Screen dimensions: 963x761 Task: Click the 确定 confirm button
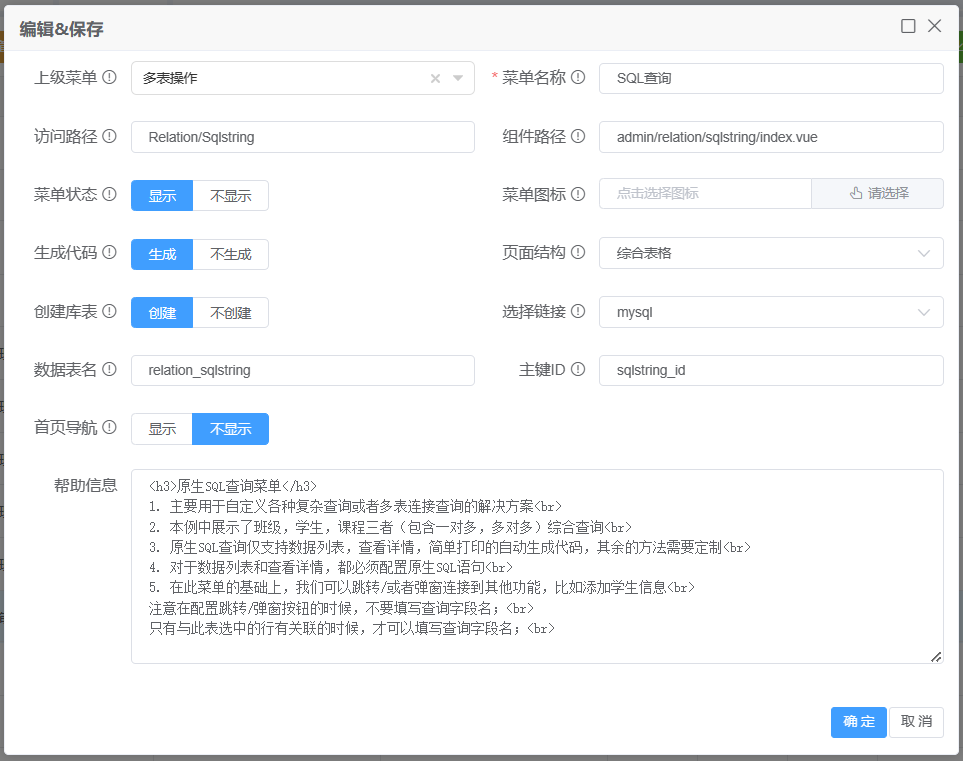click(858, 723)
